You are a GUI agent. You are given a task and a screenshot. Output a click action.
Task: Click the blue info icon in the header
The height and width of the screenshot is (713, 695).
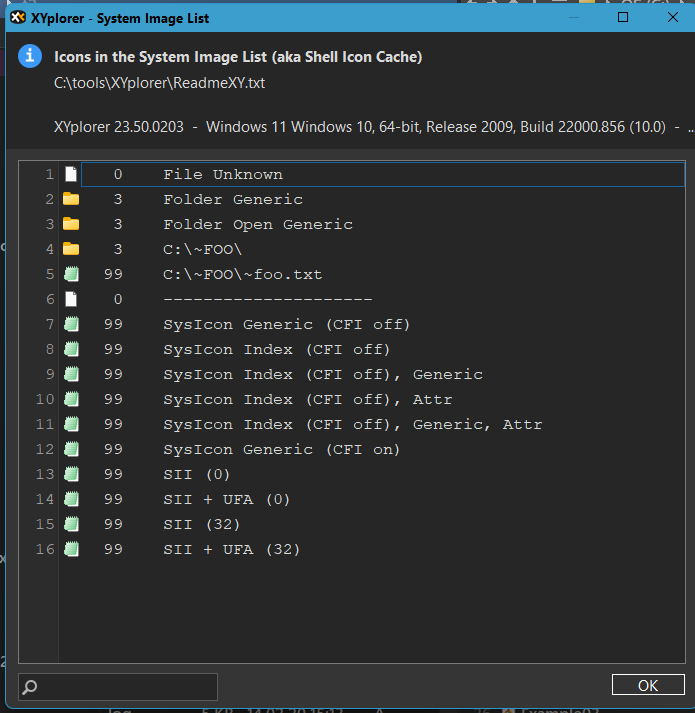(x=30, y=56)
